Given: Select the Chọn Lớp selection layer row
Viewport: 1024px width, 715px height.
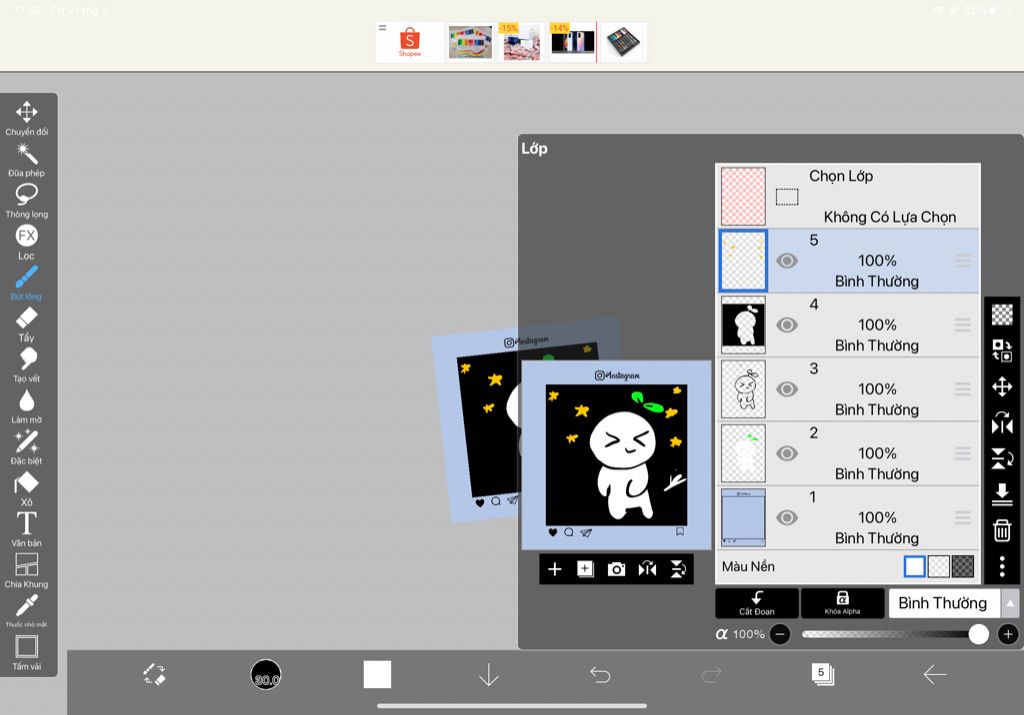Looking at the screenshot, I should tap(848, 195).
